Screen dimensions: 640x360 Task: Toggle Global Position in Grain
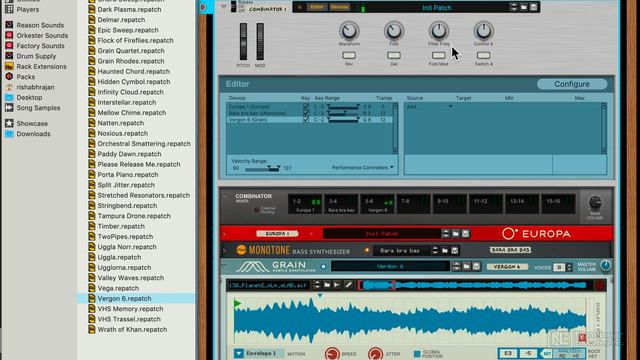[x=417, y=354]
